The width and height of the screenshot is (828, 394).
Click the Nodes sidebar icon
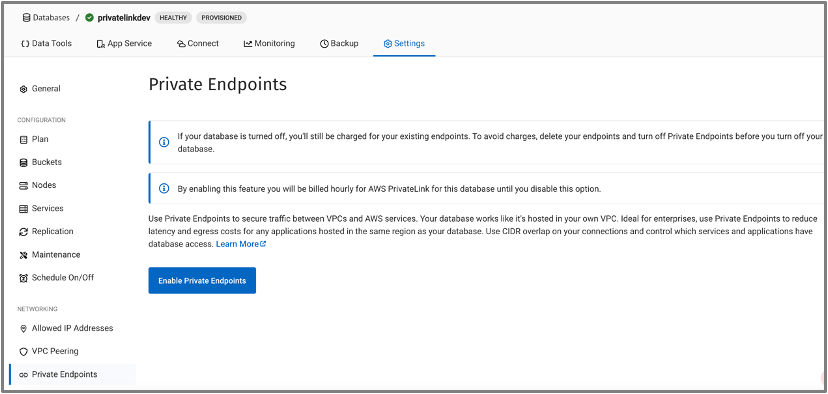coord(23,186)
